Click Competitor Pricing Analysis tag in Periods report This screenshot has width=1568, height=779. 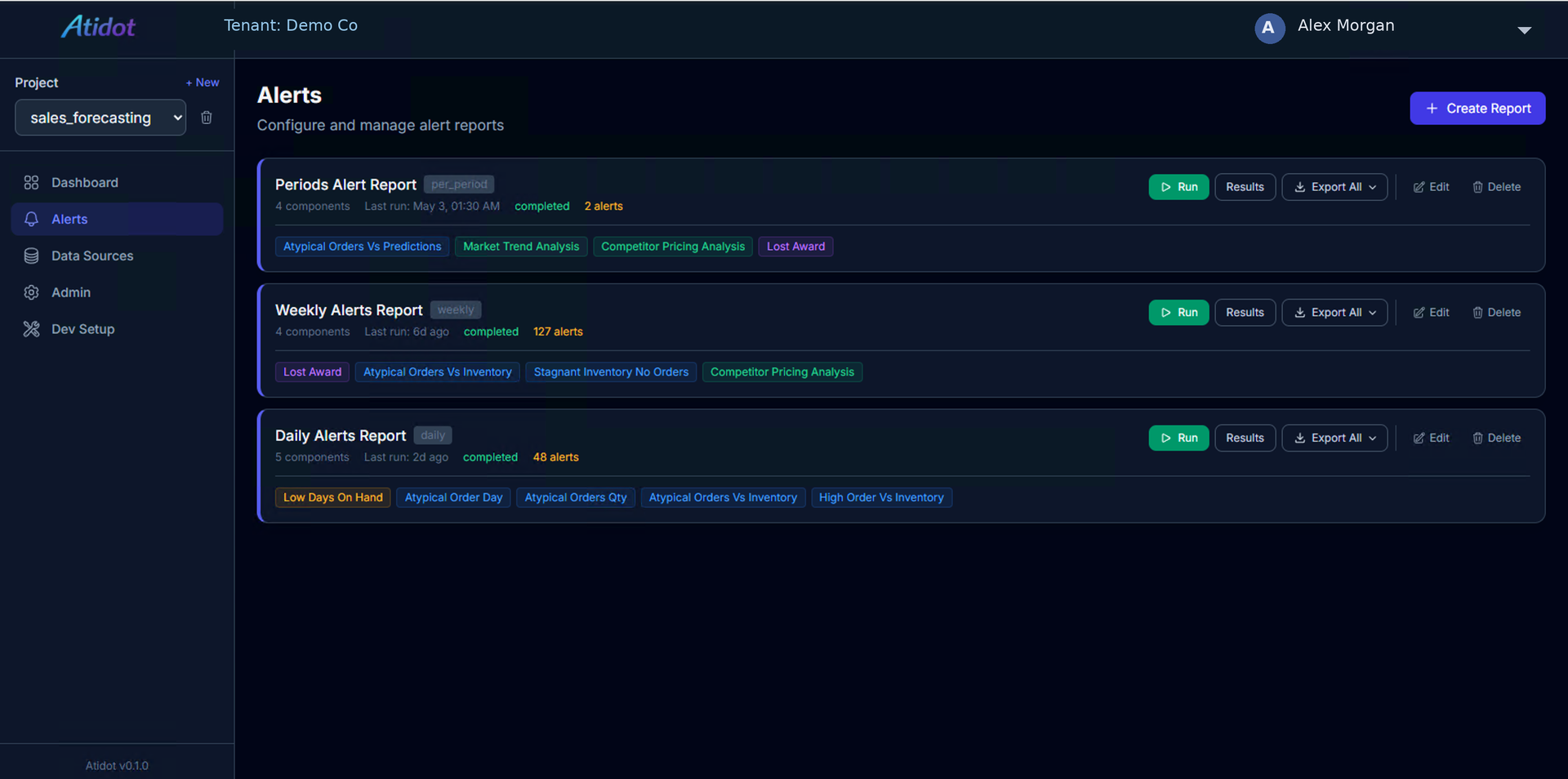(673, 247)
